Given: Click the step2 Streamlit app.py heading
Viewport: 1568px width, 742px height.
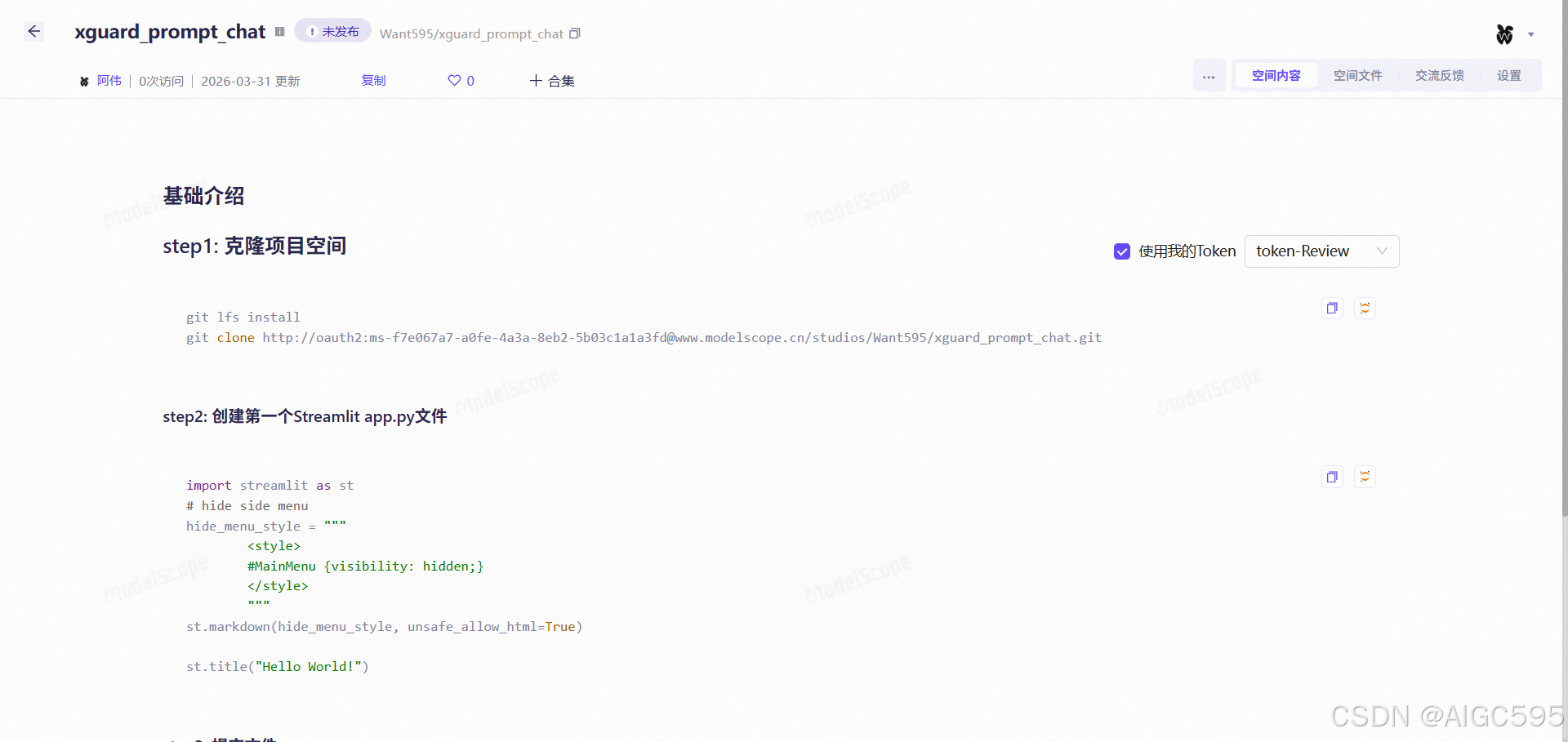Looking at the screenshot, I should click(305, 416).
